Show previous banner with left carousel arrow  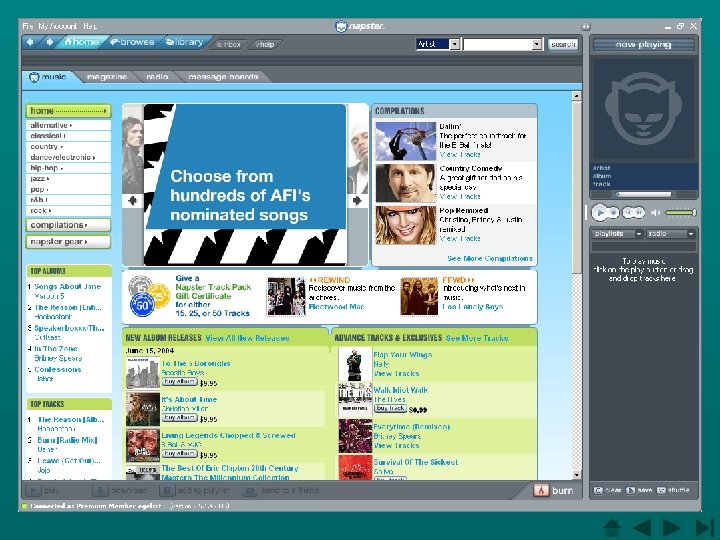pyautogui.click(x=133, y=201)
